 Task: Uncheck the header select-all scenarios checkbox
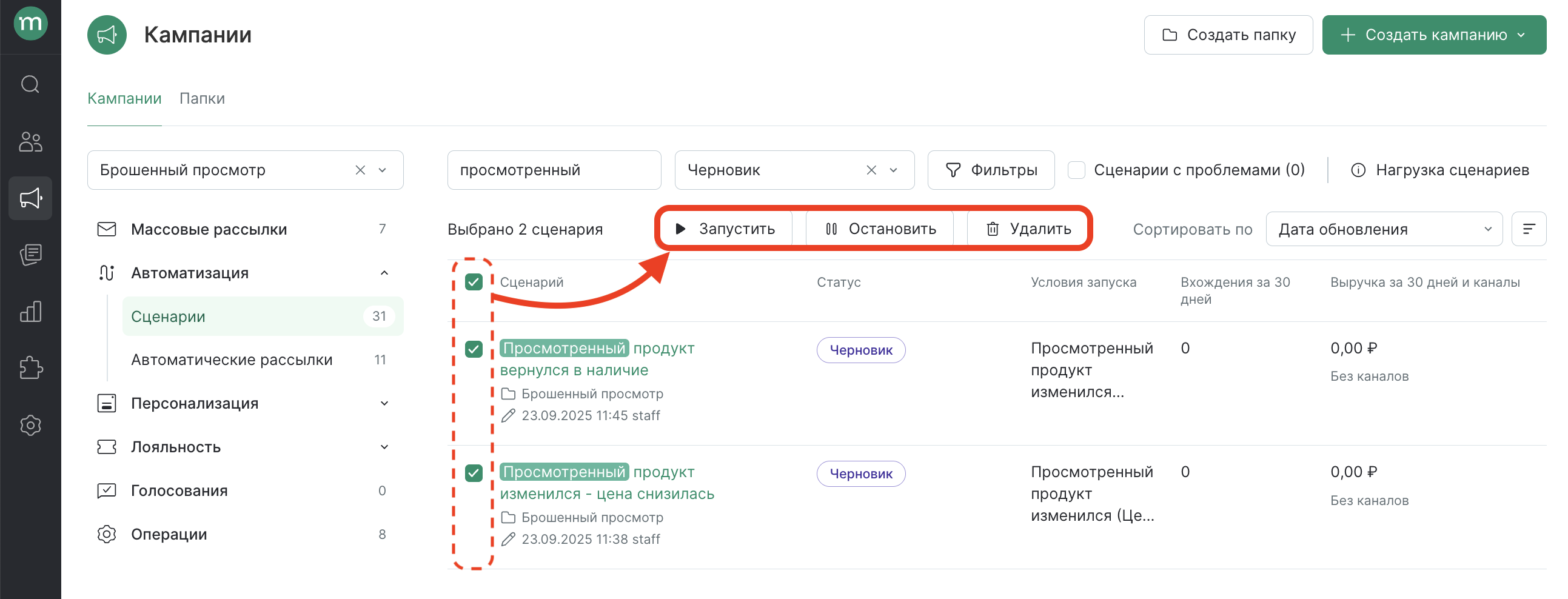pos(474,282)
